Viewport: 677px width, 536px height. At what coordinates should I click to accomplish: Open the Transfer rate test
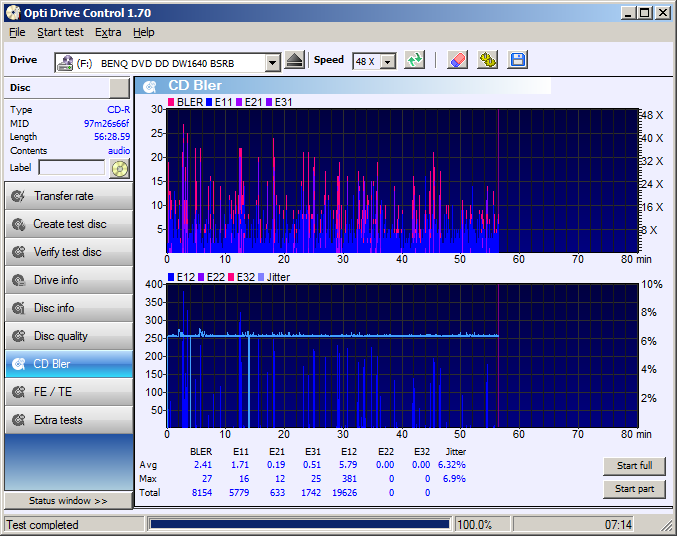tap(69, 196)
